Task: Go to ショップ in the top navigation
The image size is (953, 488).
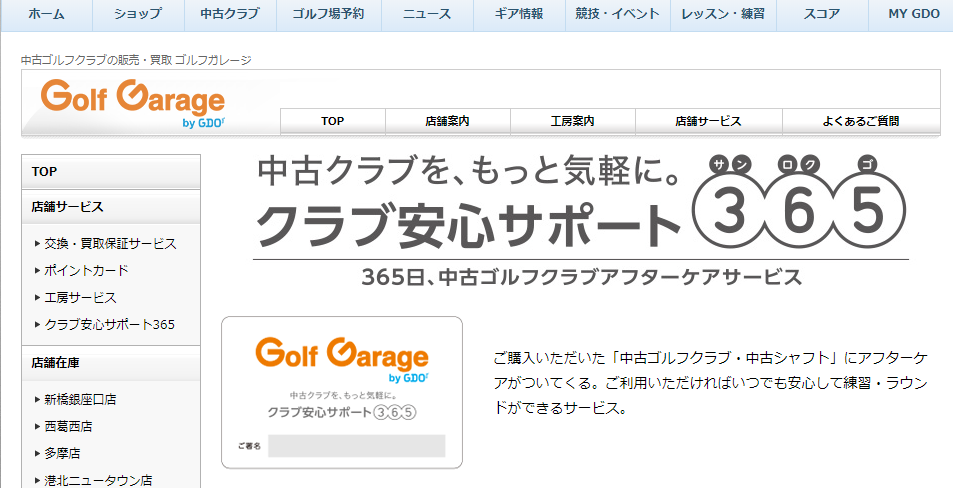Action: point(138,14)
